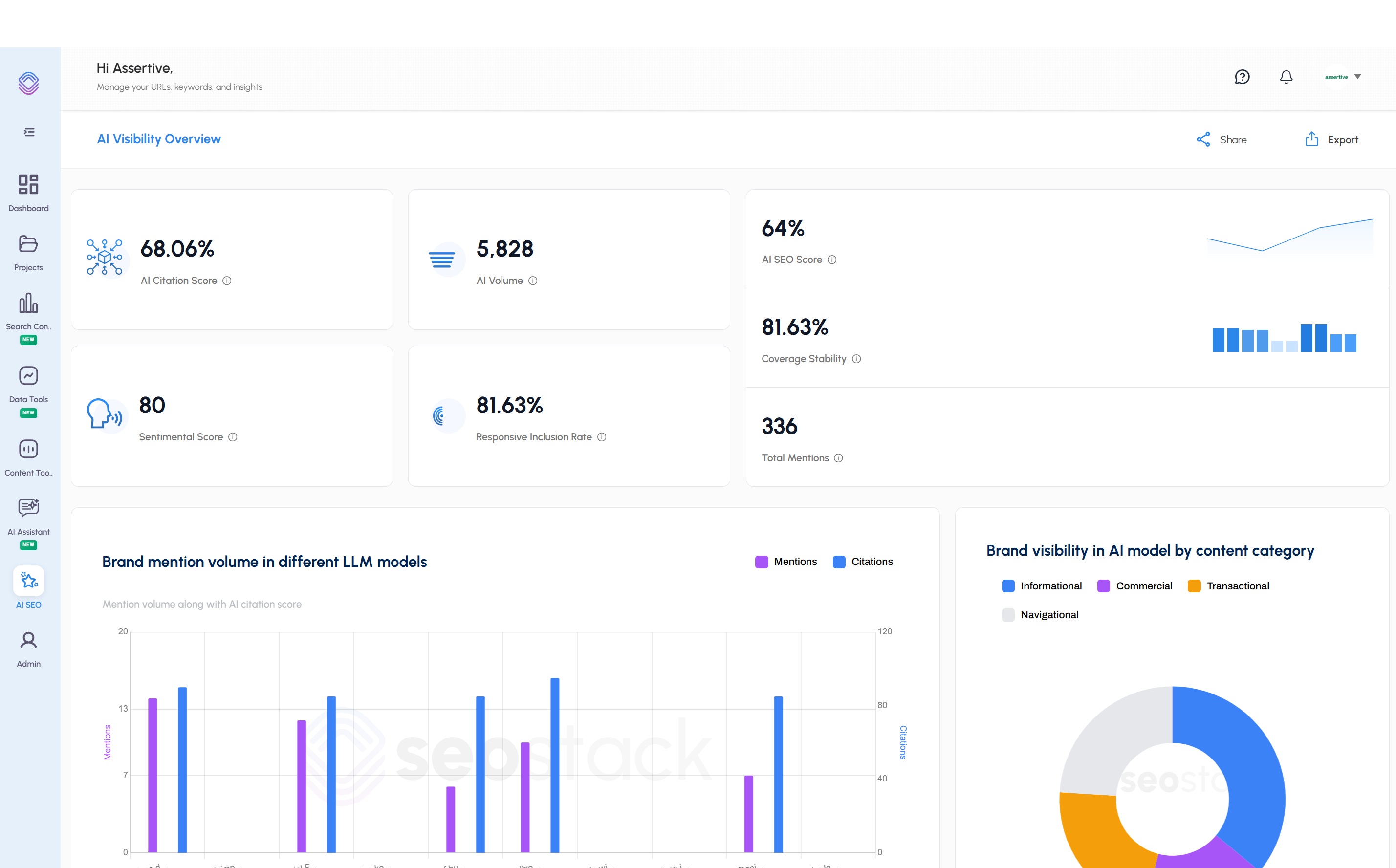The height and width of the screenshot is (868, 1396).
Task: Click info icon beside AI SEO Score
Action: pos(832,260)
